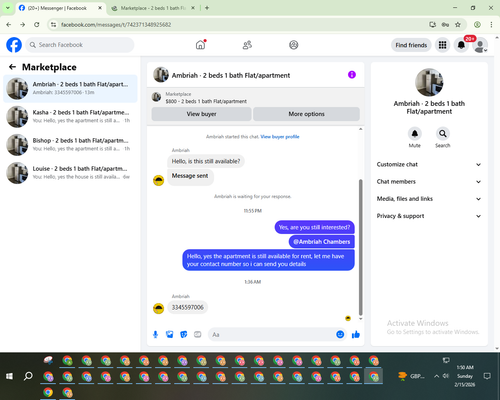Image resolution: width=500 pixels, height=400 pixels.
Task: Bookmark this page with the star icon
Action: click(x=458, y=25)
